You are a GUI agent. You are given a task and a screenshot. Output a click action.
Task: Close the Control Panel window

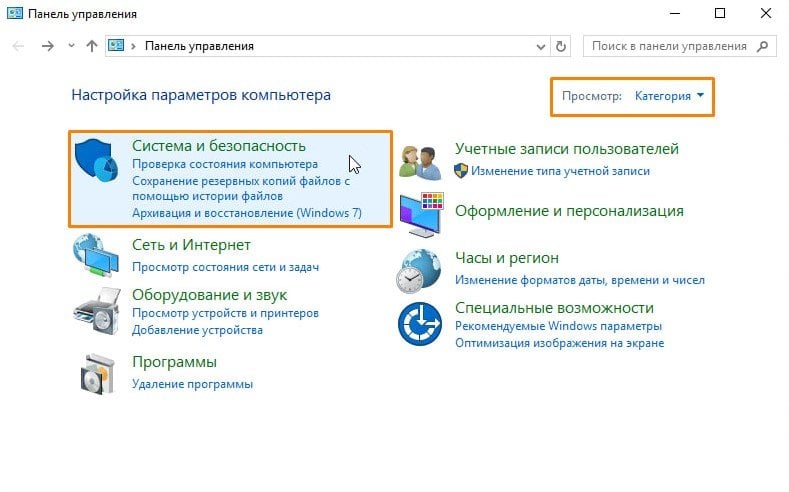coord(766,13)
